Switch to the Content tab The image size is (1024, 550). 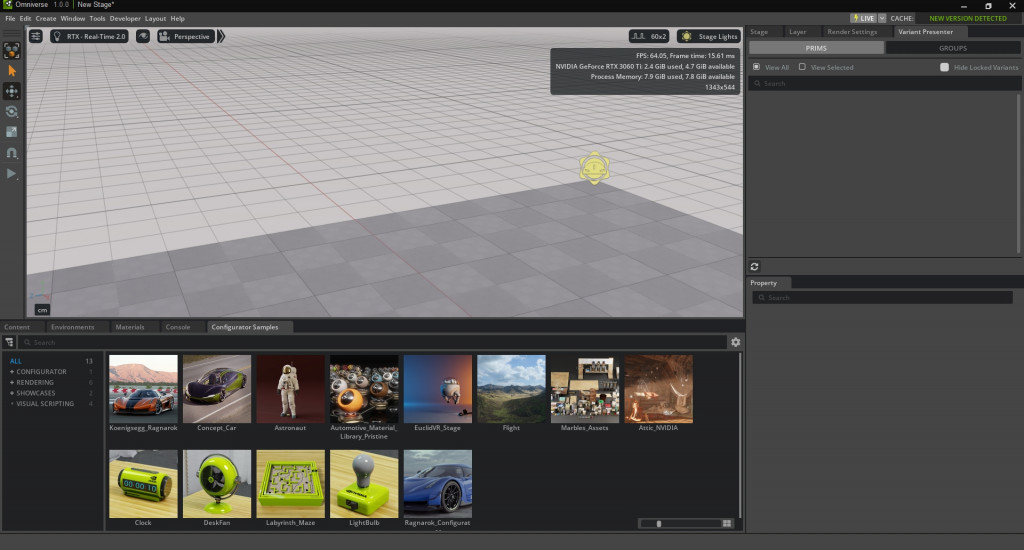point(17,327)
